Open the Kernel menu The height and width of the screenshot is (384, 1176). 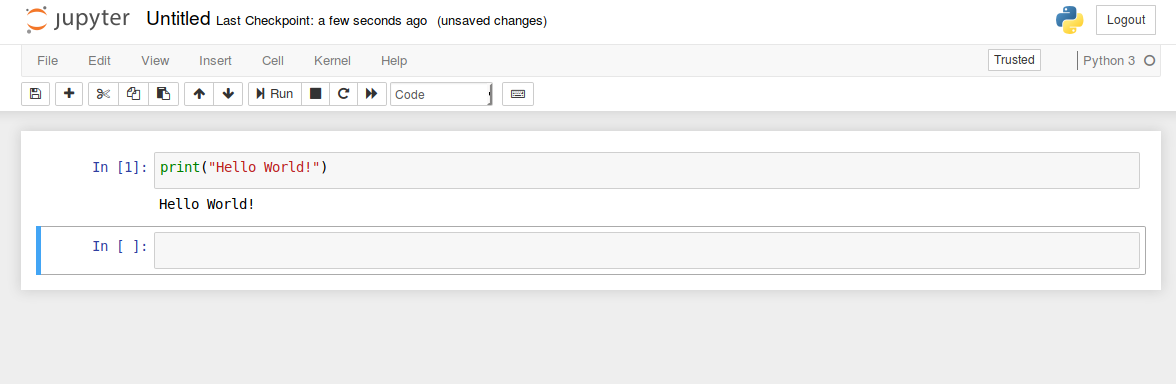tap(332, 61)
